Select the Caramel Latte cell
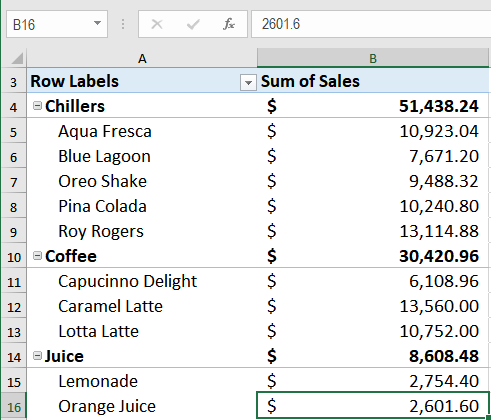The image size is (491, 420). tap(142, 306)
